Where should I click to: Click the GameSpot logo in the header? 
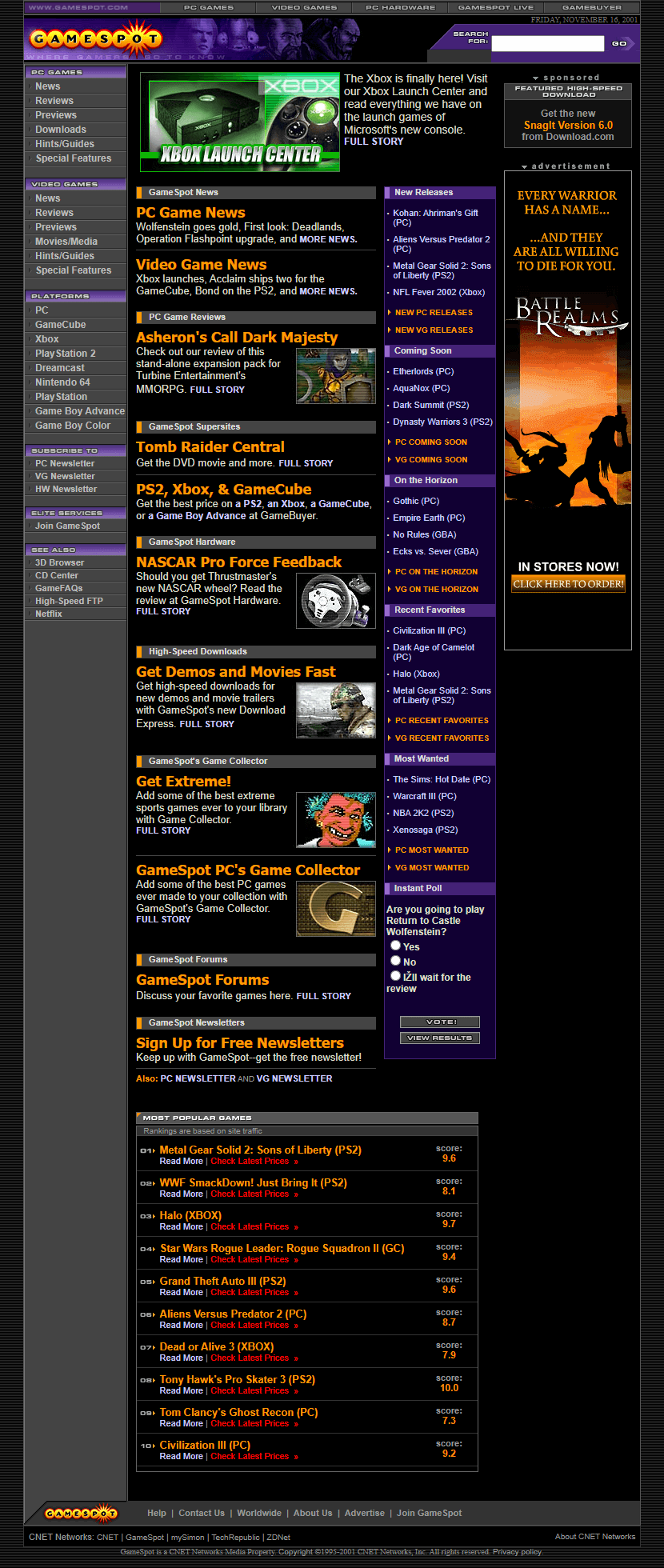95,38
